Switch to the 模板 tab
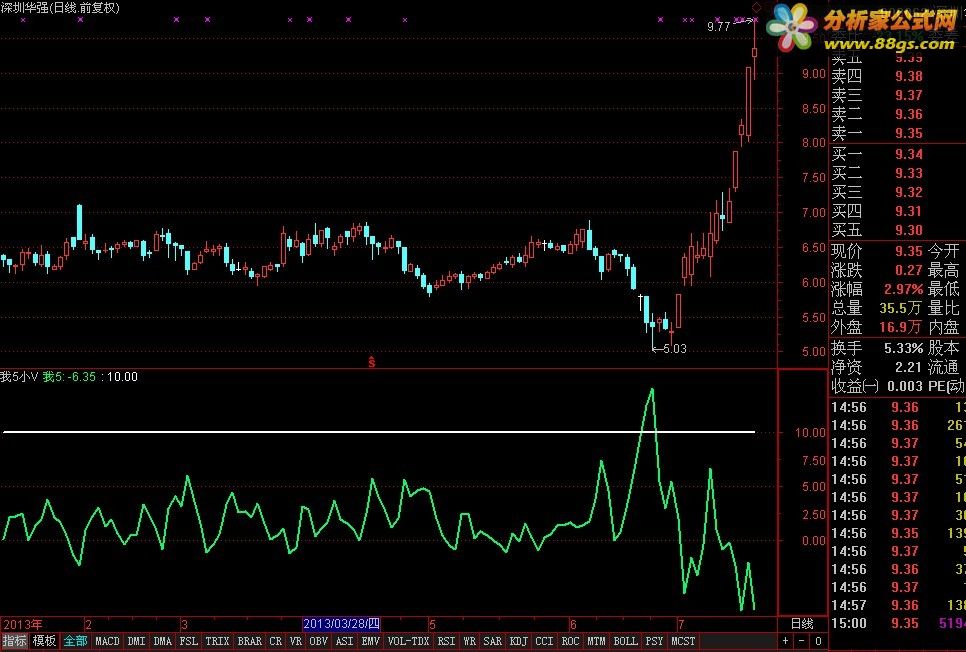 click(44, 641)
